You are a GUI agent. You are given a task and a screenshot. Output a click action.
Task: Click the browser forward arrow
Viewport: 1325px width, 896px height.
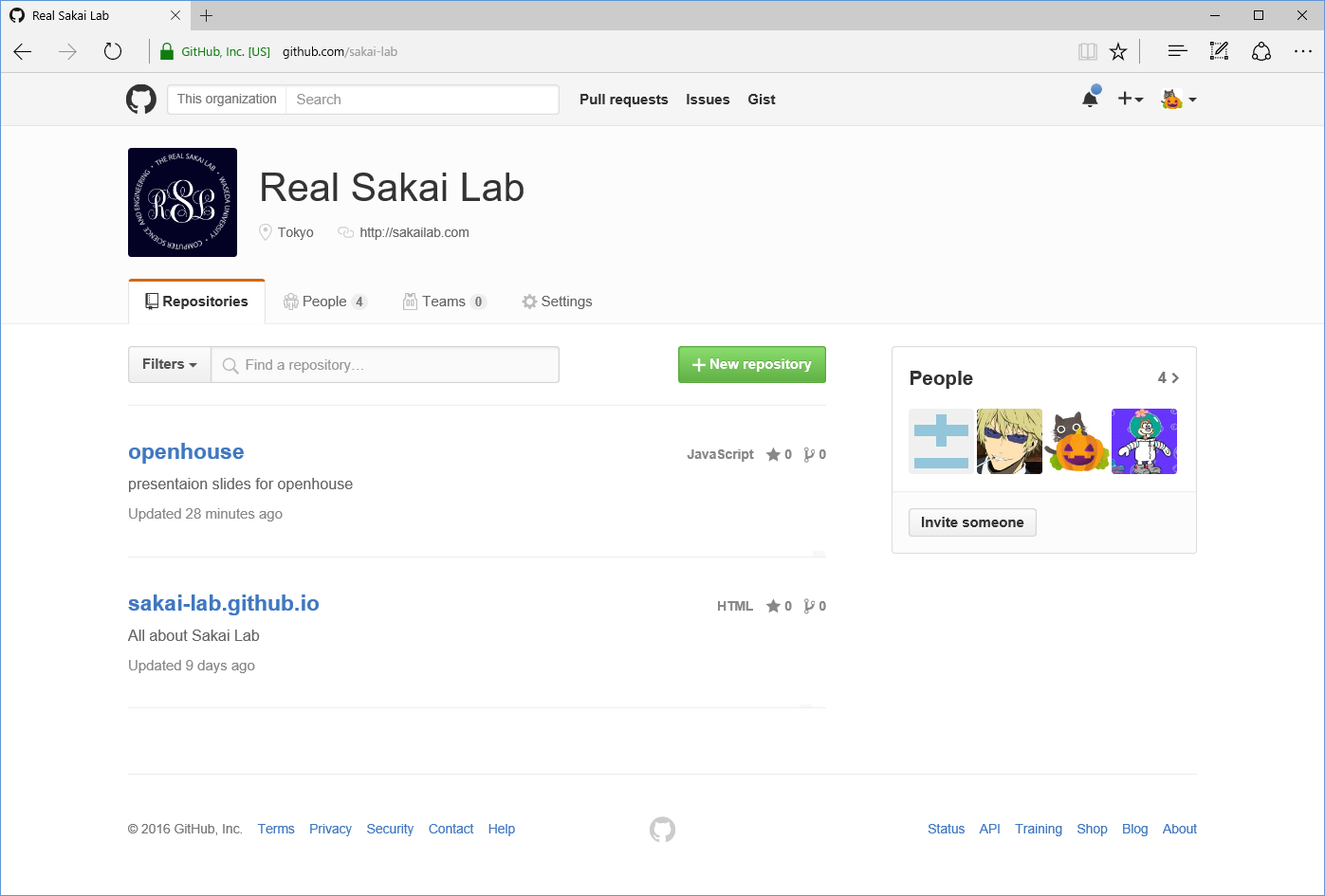point(67,52)
